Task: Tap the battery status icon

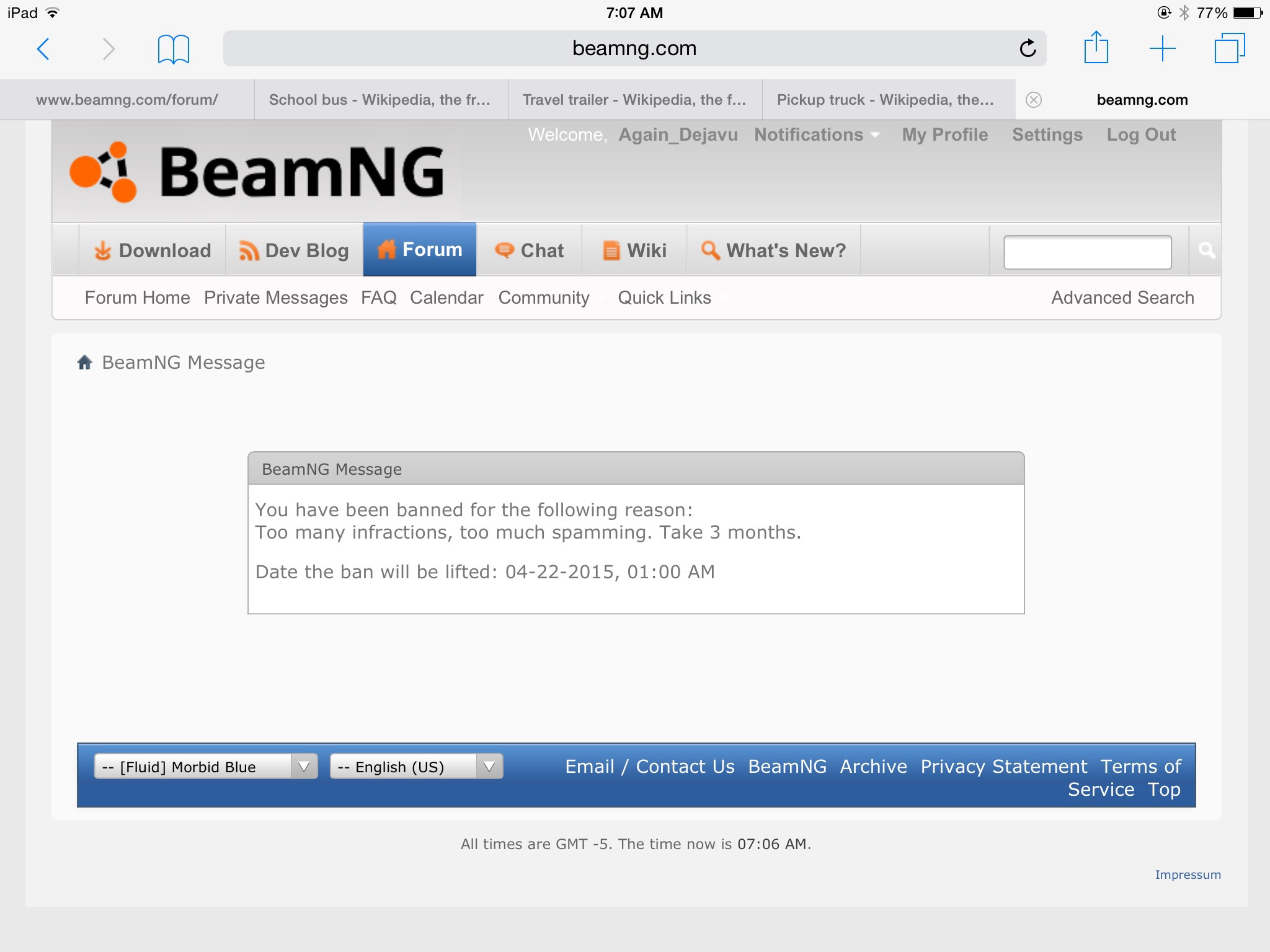Action: [x=1247, y=12]
